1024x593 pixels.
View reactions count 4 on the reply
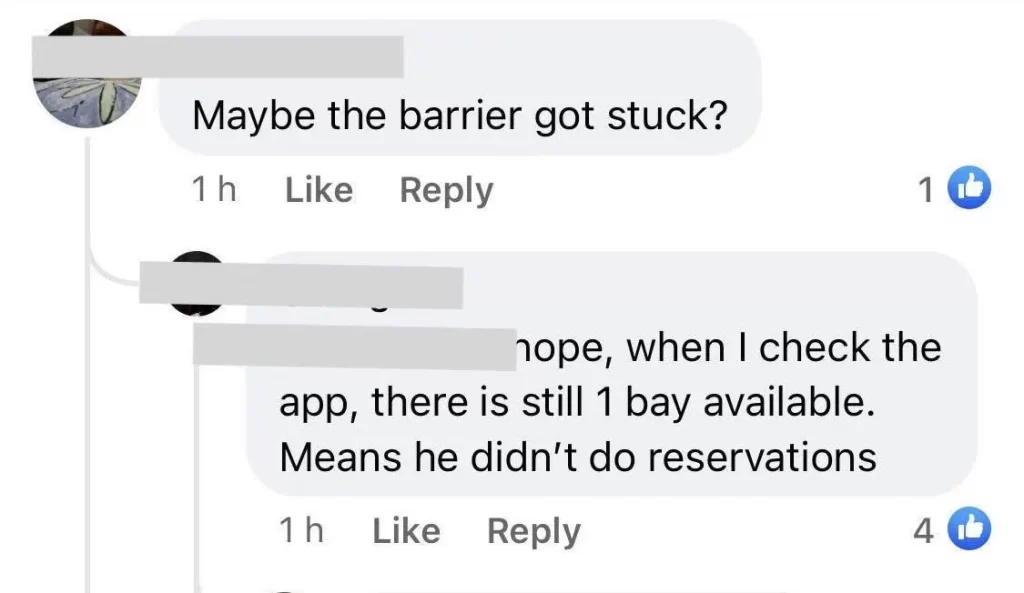(x=923, y=530)
